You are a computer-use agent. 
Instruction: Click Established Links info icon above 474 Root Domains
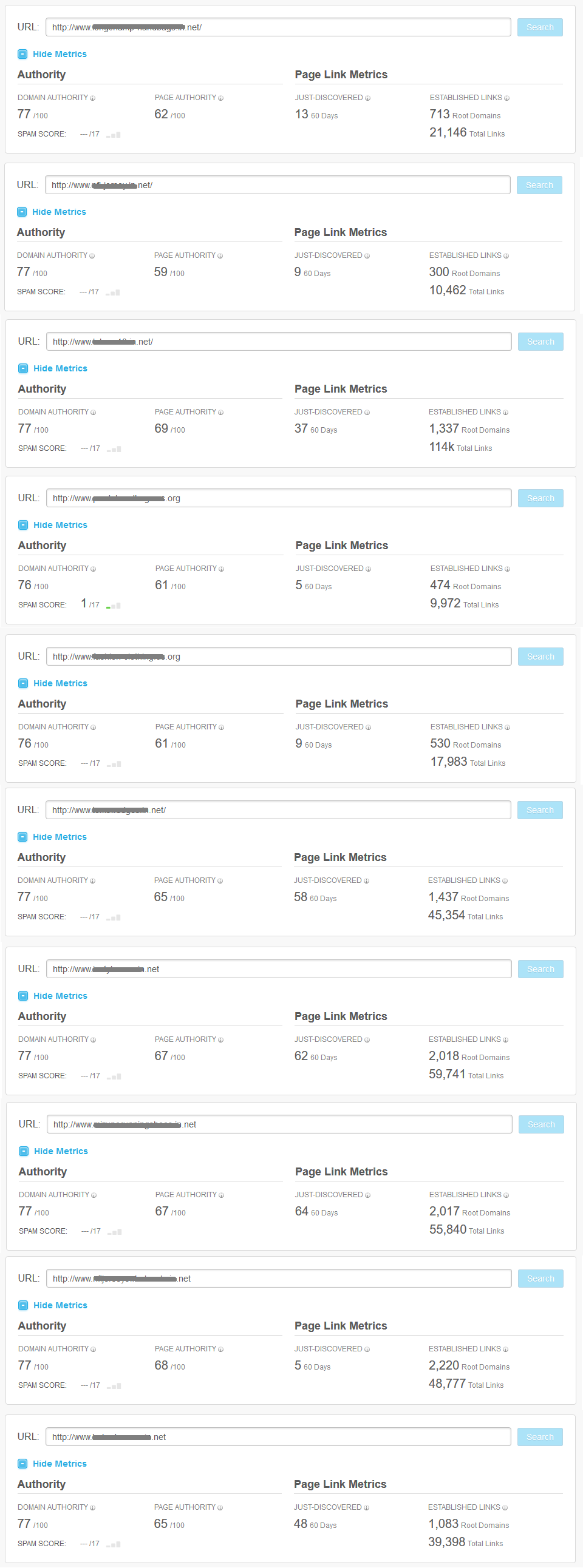coord(508,569)
